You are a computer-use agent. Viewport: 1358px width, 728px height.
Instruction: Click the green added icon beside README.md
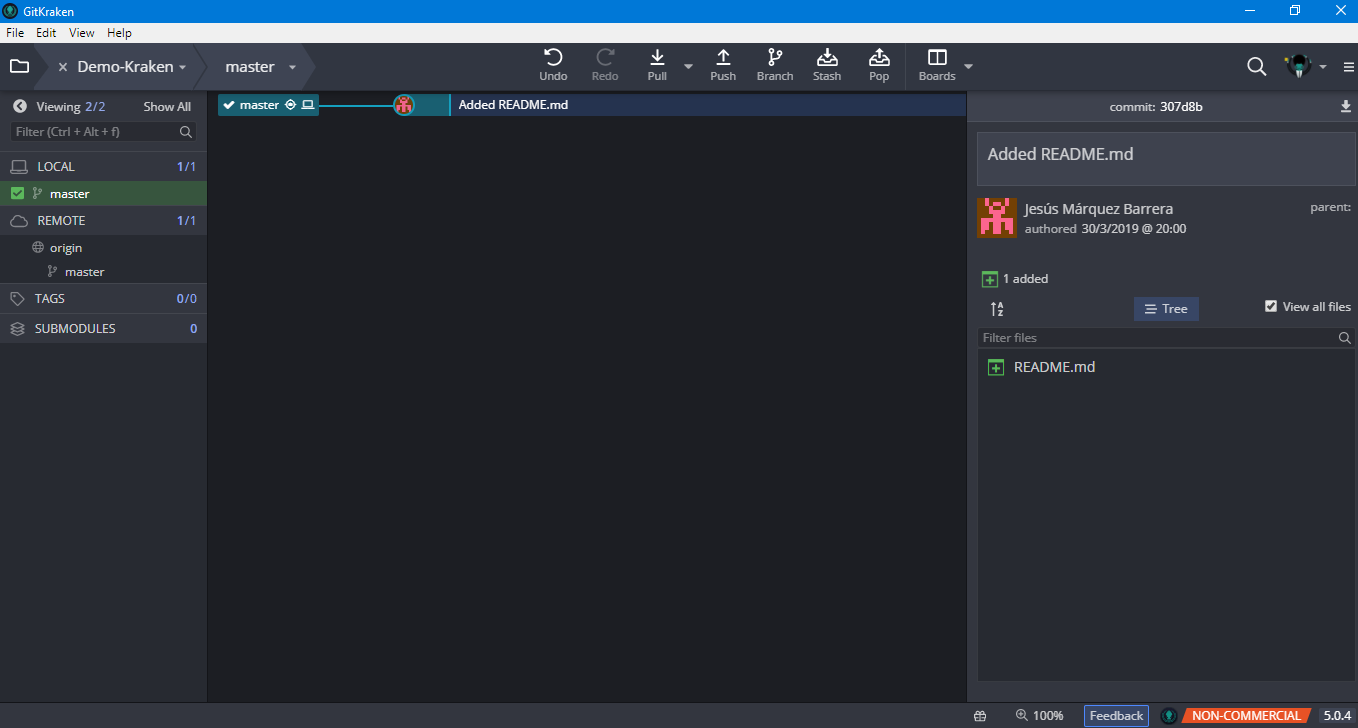pos(996,368)
